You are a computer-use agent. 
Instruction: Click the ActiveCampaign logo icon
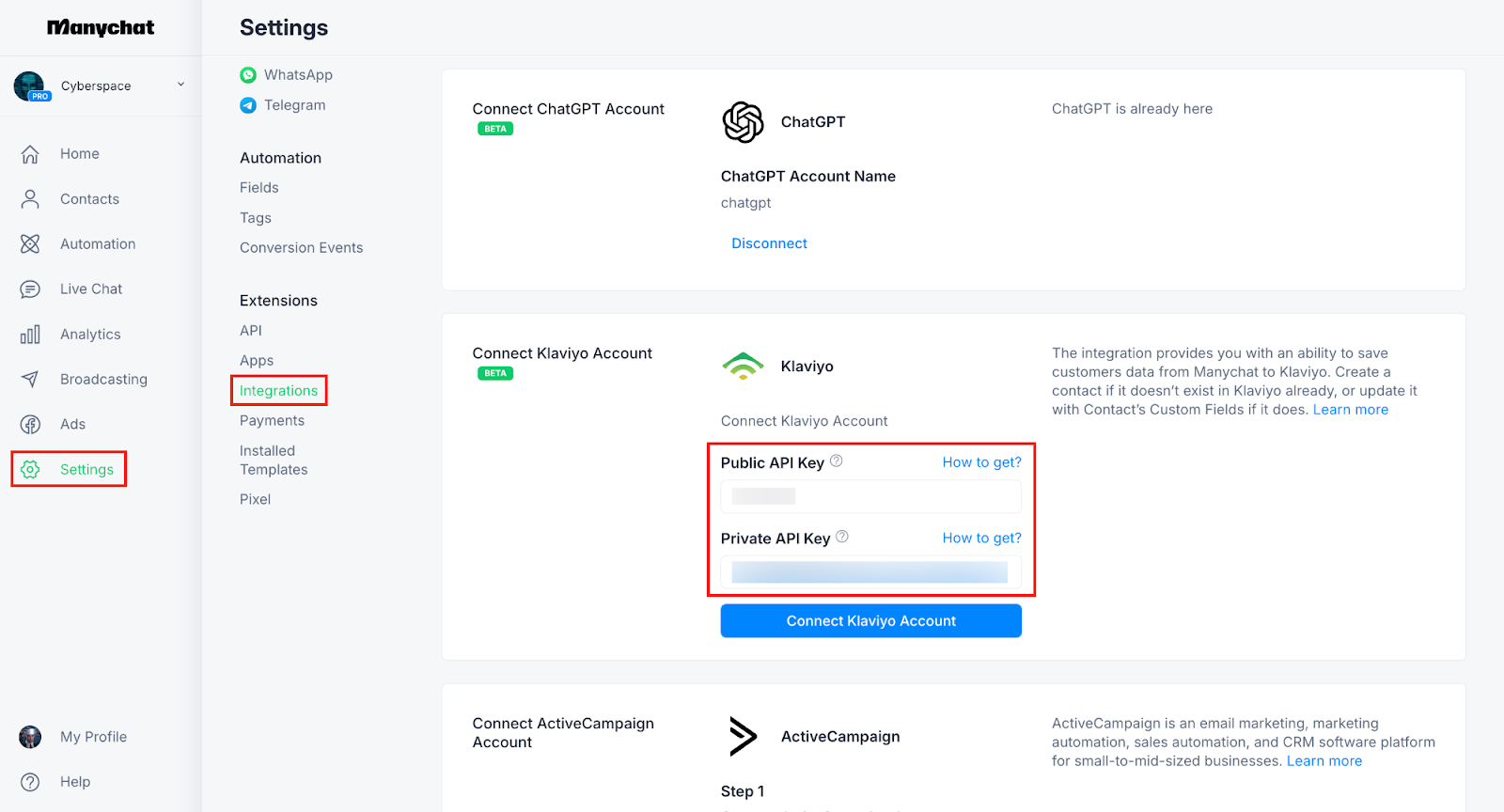743,736
